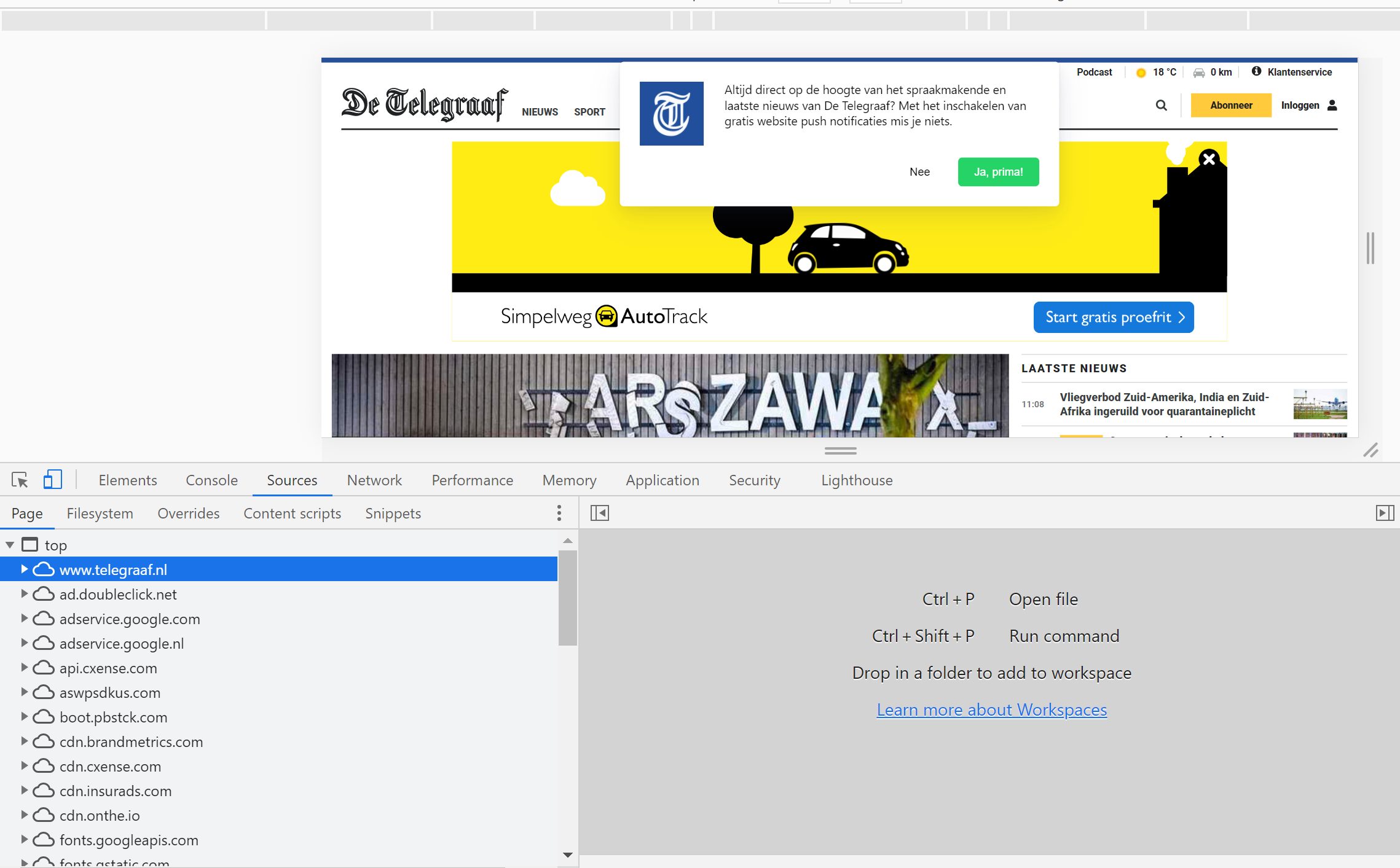This screenshot has height=868, width=1400.
Task: Select fonts.googleapis.com in the tree
Action: point(129,840)
